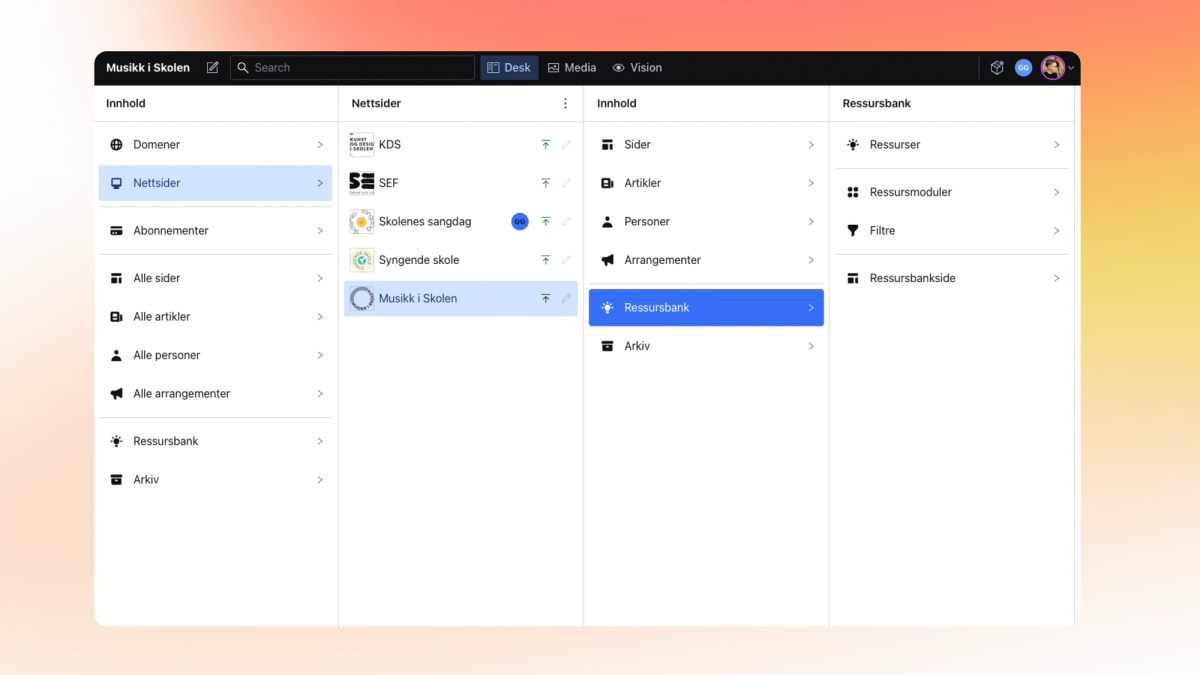Click the layout icon next to Sider
The width and height of the screenshot is (1200, 675).
(x=607, y=145)
